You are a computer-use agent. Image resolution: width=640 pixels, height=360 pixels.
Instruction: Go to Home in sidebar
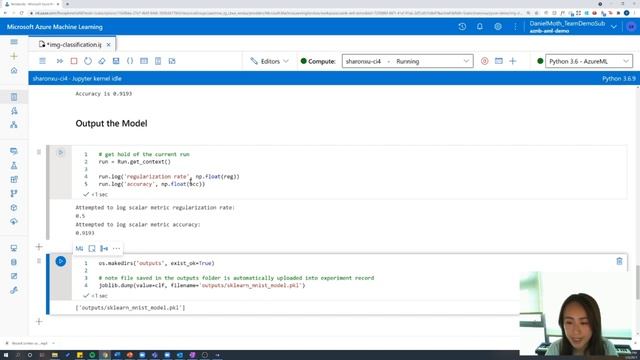click(x=14, y=71)
